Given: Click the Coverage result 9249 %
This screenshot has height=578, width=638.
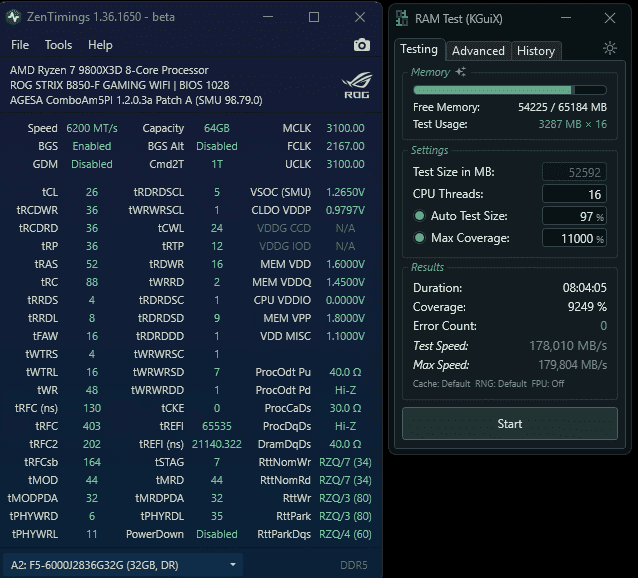Looking at the screenshot, I should (x=587, y=307).
